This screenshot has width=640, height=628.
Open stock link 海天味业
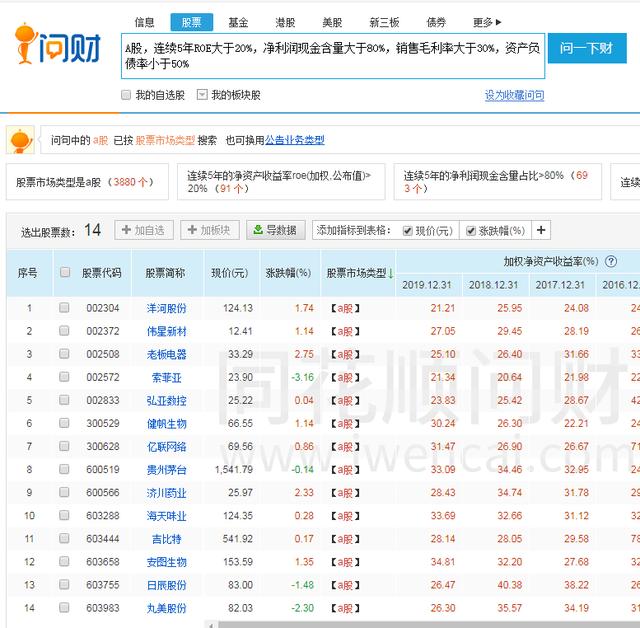(x=167, y=516)
